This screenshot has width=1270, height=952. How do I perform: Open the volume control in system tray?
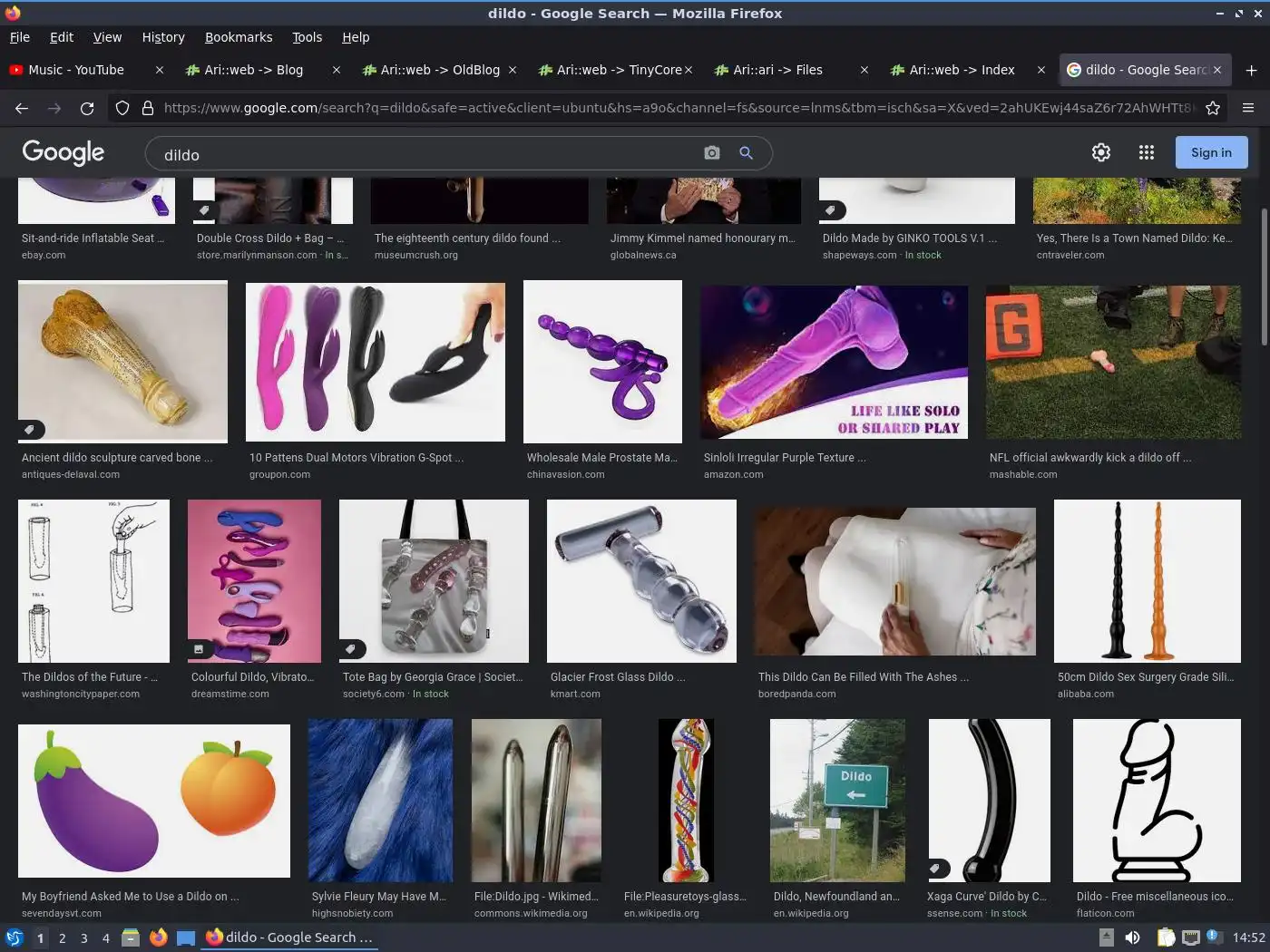pyautogui.click(x=1133, y=937)
